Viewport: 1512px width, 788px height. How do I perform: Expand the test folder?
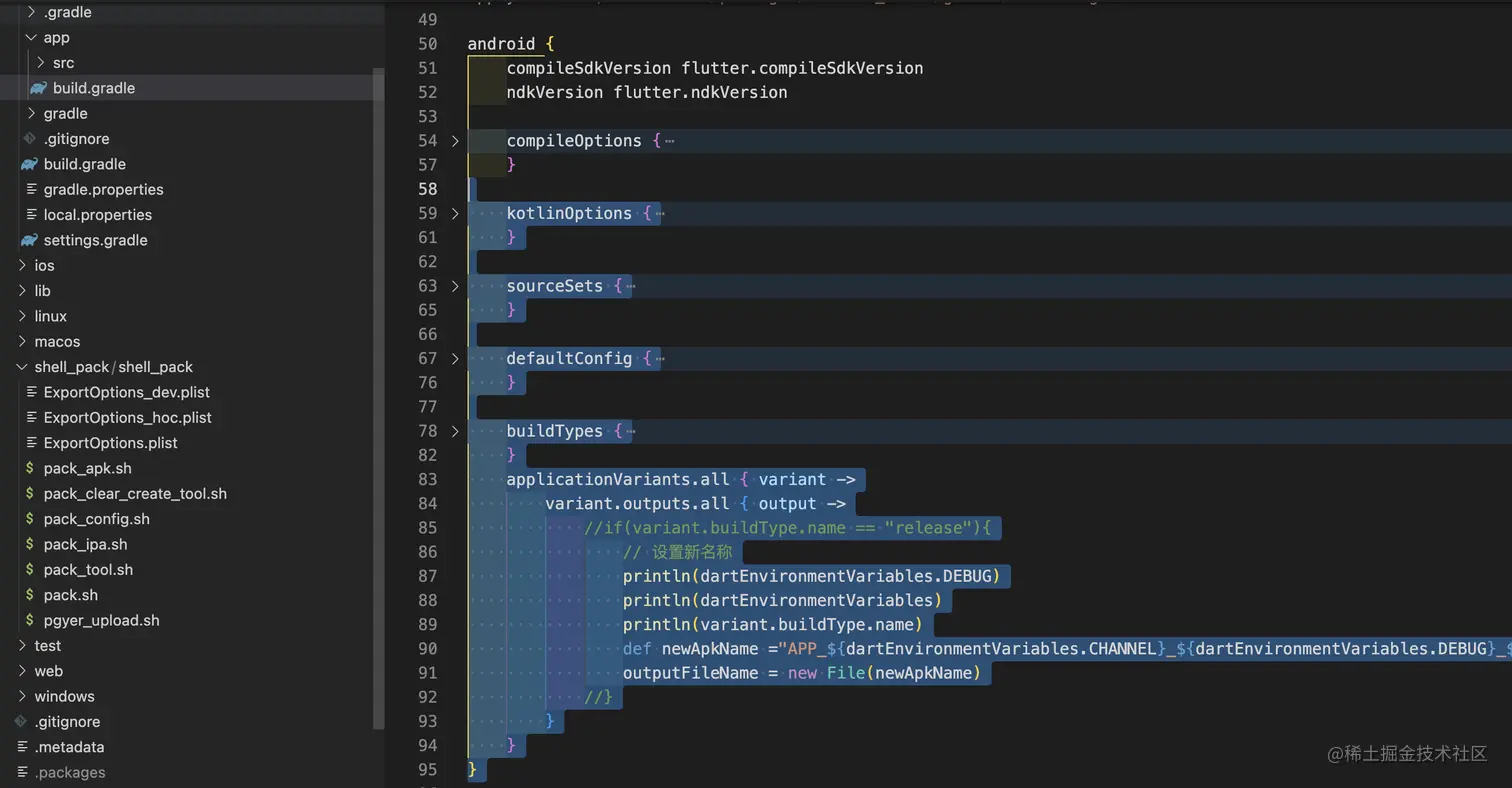click(x=21, y=646)
